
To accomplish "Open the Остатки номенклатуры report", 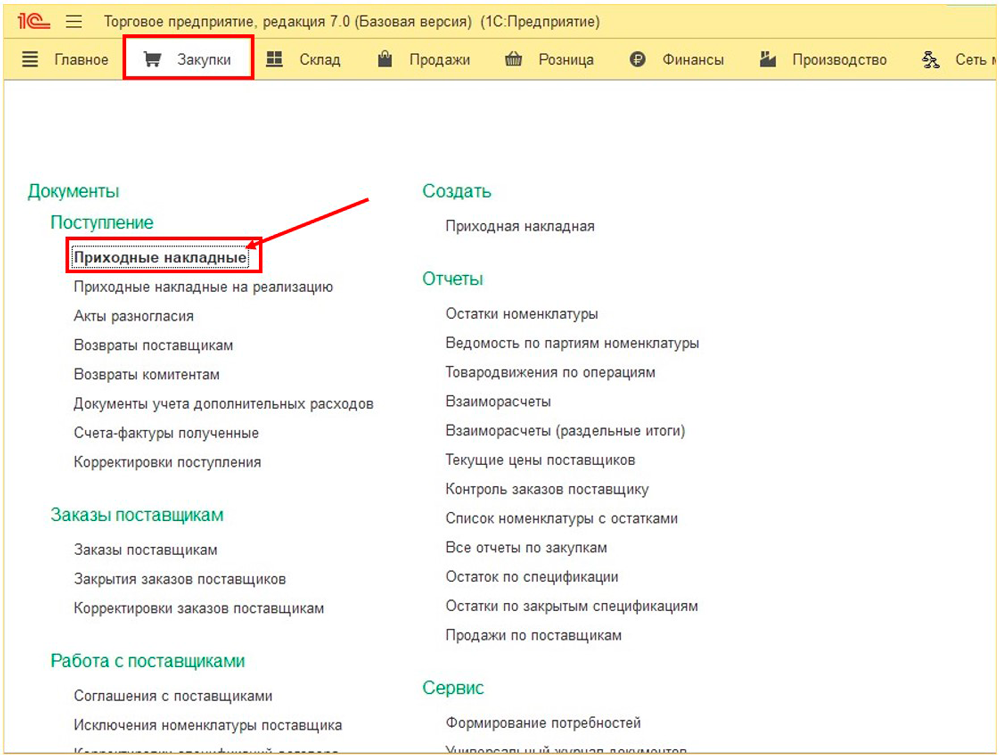I will click(522, 314).
